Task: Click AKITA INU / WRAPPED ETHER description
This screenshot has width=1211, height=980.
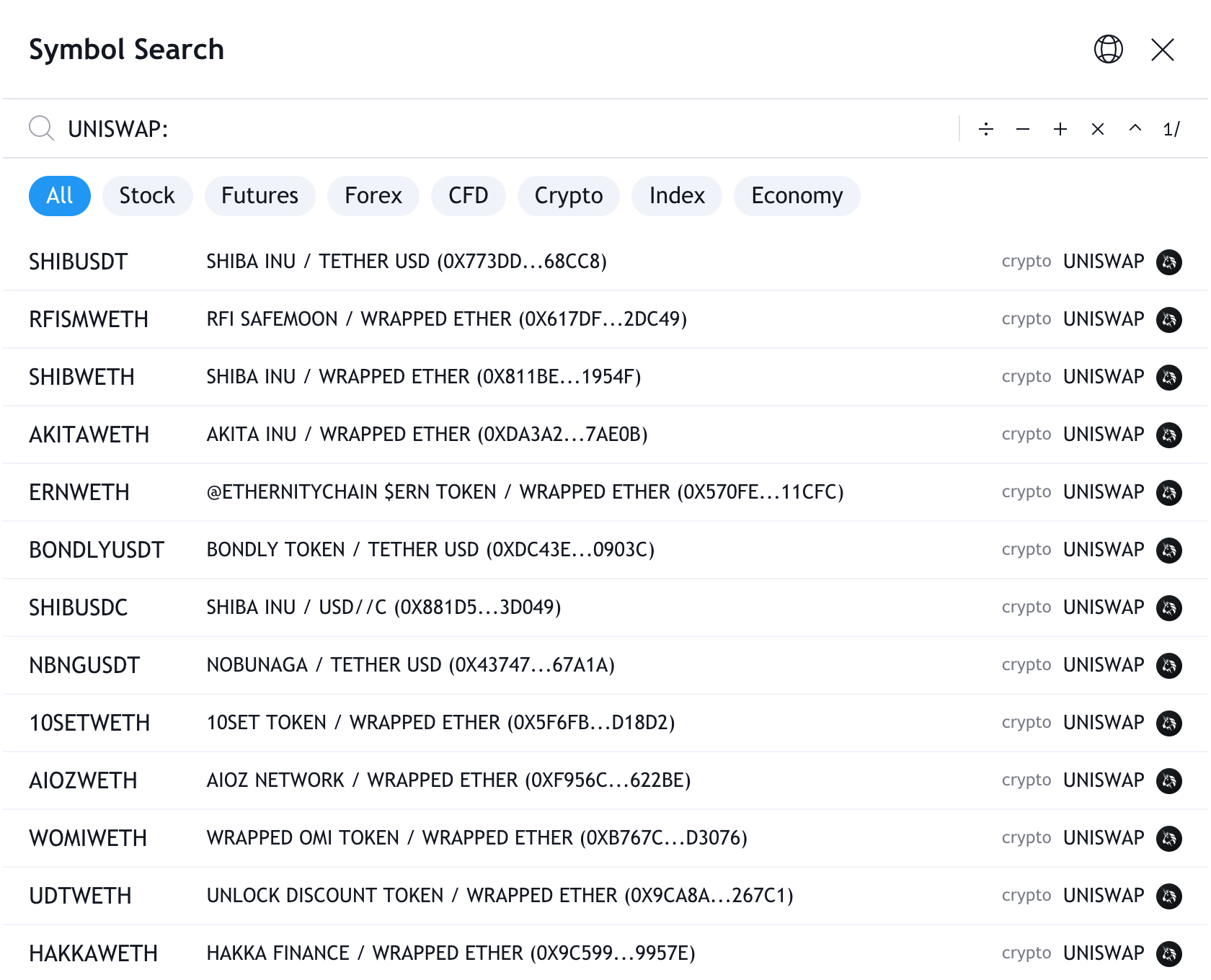Action: pyautogui.click(x=427, y=435)
